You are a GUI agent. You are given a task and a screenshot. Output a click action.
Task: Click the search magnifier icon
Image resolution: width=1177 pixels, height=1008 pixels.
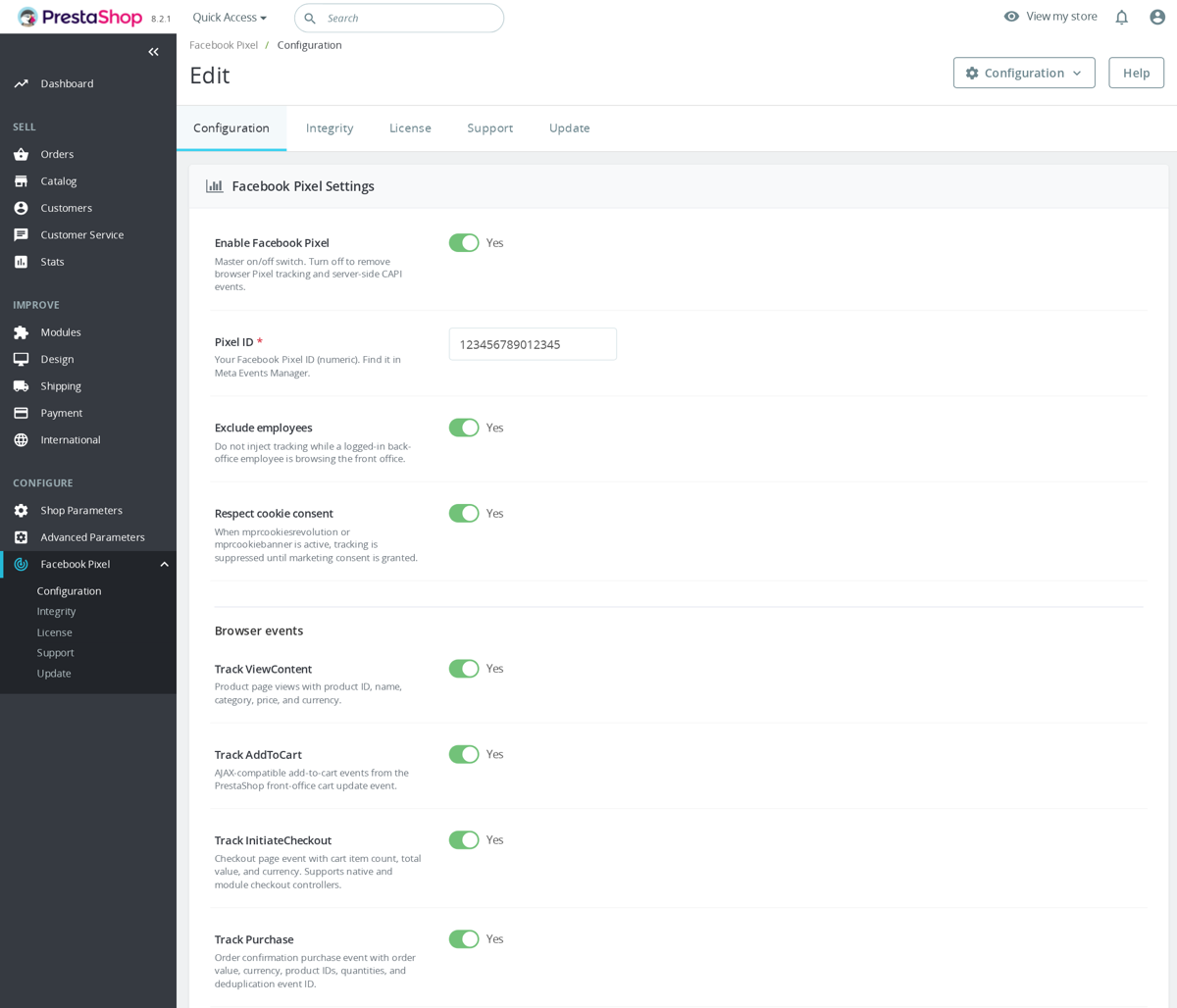(310, 19)
